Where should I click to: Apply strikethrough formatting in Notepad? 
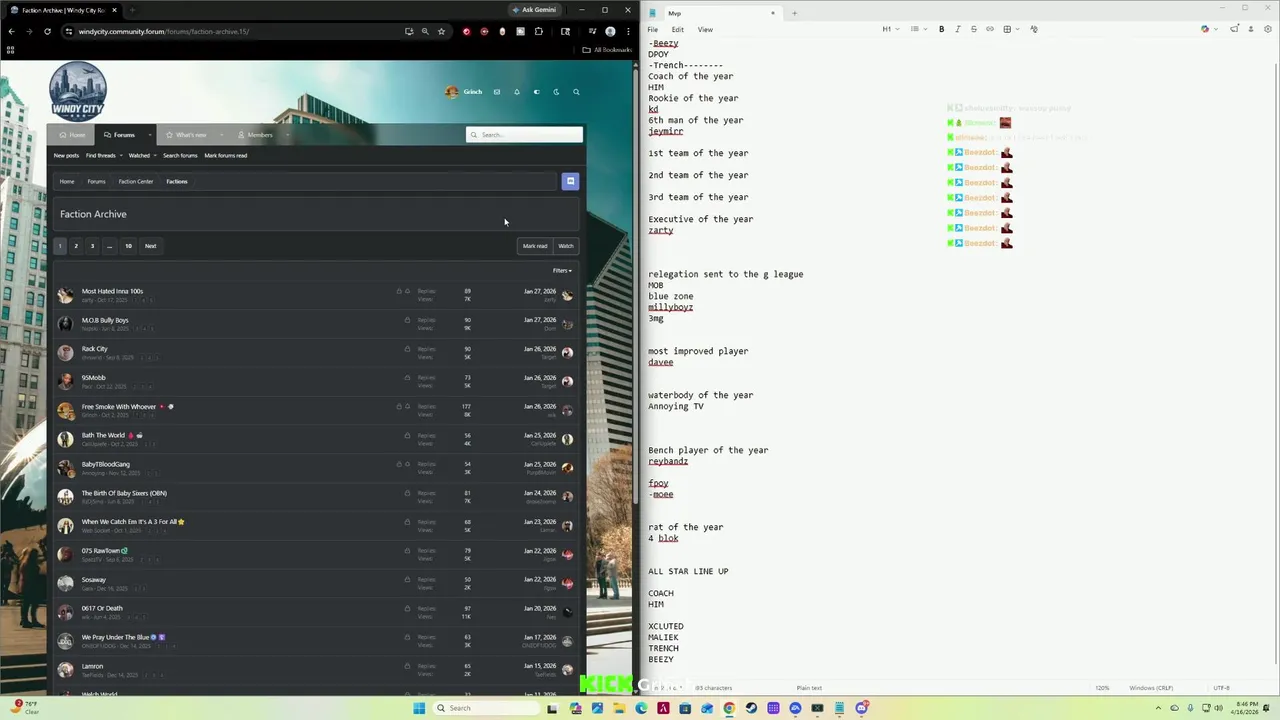pos(974,29)
